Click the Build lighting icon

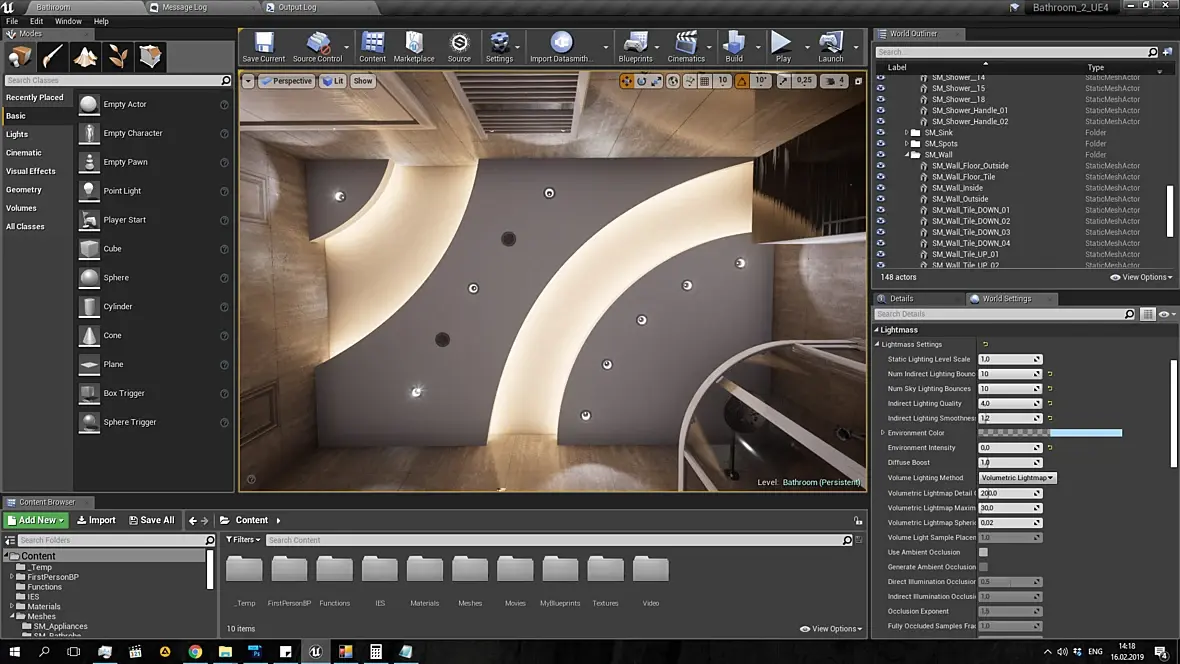(734, 46)
